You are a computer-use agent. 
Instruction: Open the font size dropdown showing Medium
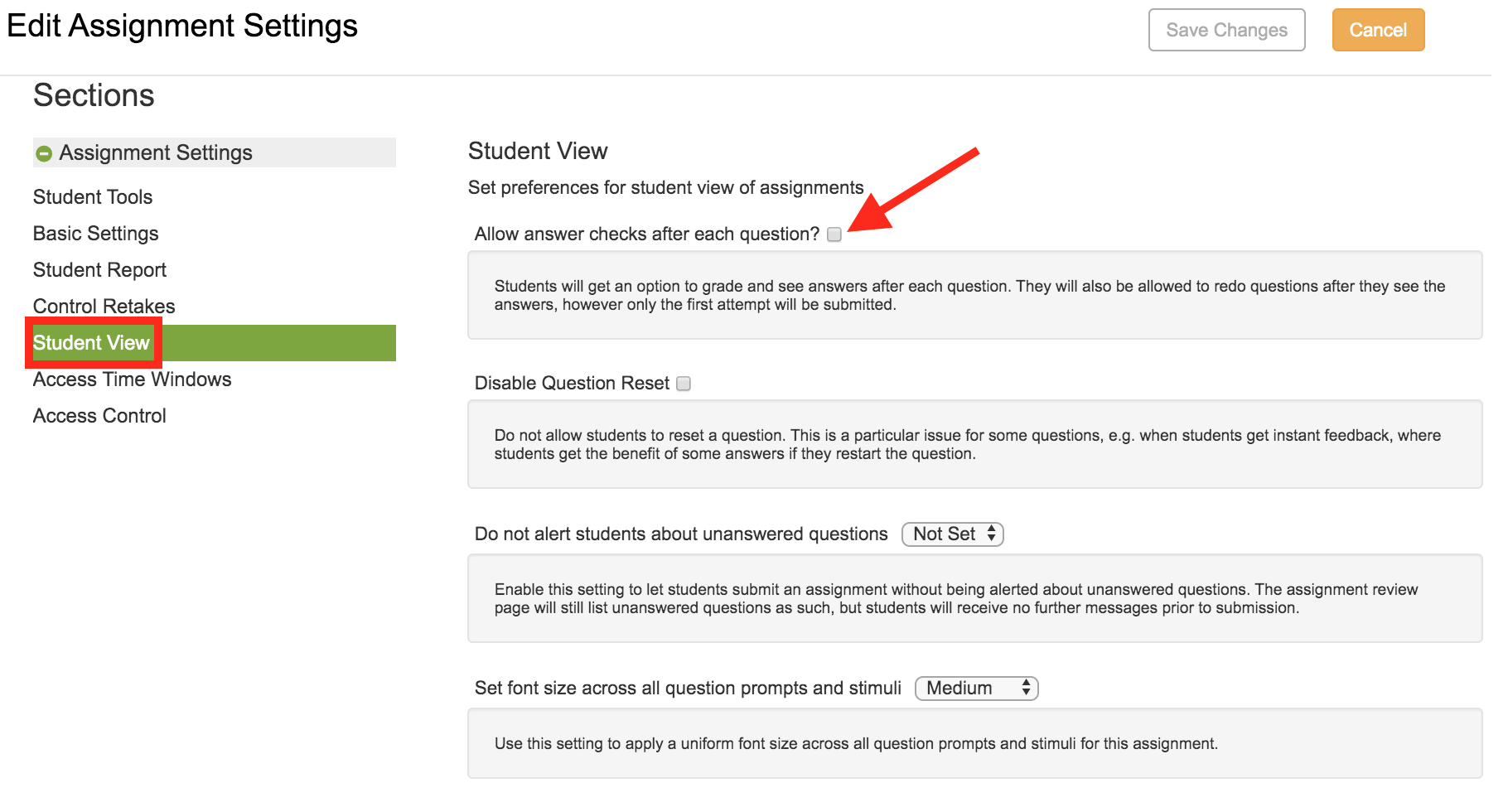976,688
